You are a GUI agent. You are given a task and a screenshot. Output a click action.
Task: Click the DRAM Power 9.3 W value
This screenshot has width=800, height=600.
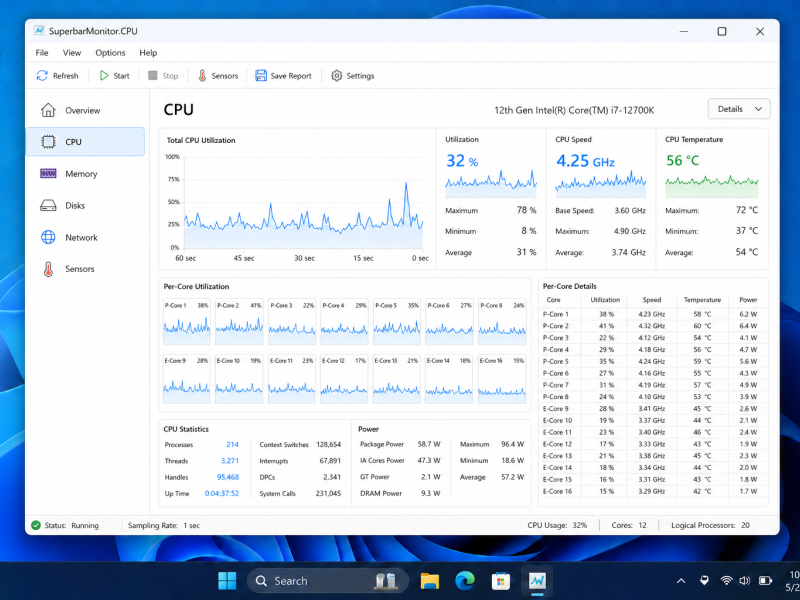(x=431, y=493)
